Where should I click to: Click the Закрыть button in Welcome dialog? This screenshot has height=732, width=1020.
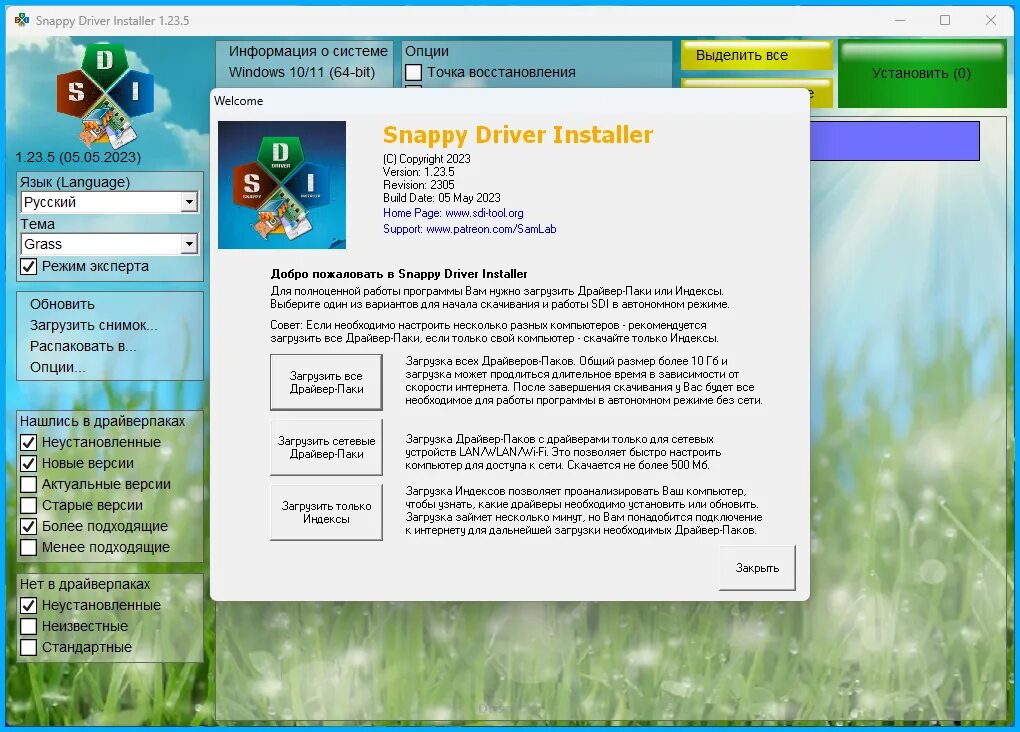pyautogui.click(x=757, y=568)
